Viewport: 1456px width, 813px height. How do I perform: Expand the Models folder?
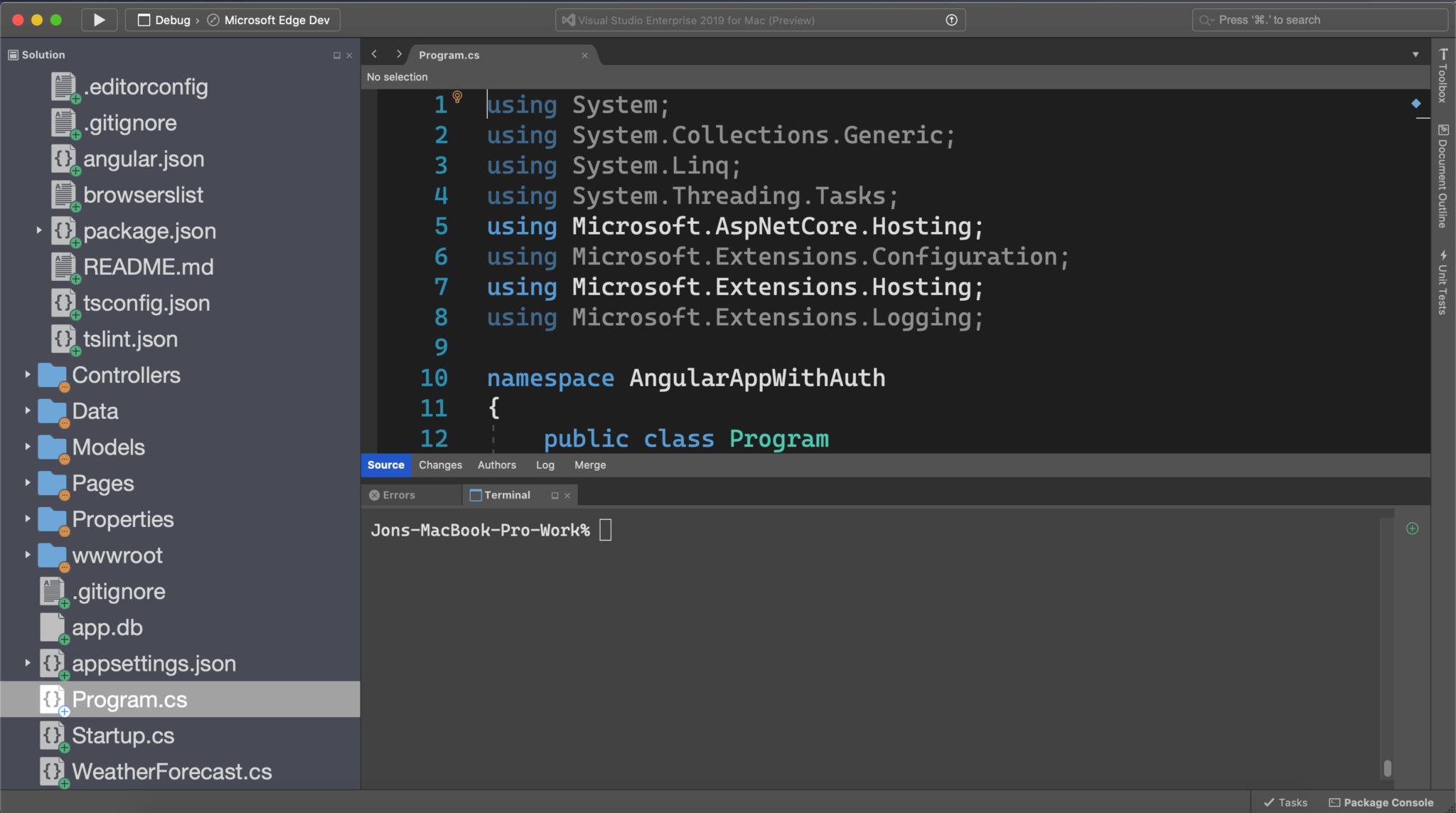pos(26,447)
